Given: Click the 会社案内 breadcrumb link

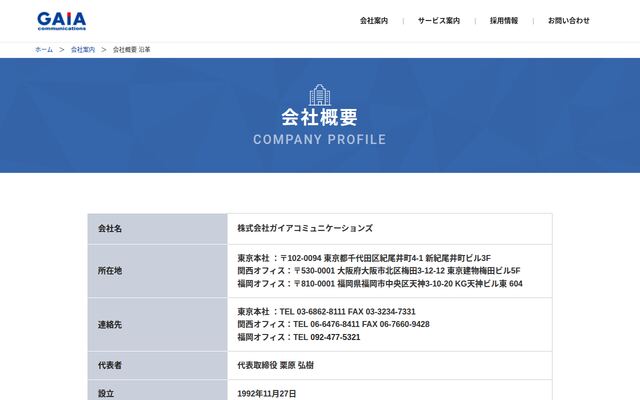Looking at the screenshot, I should tap(83, 49).
